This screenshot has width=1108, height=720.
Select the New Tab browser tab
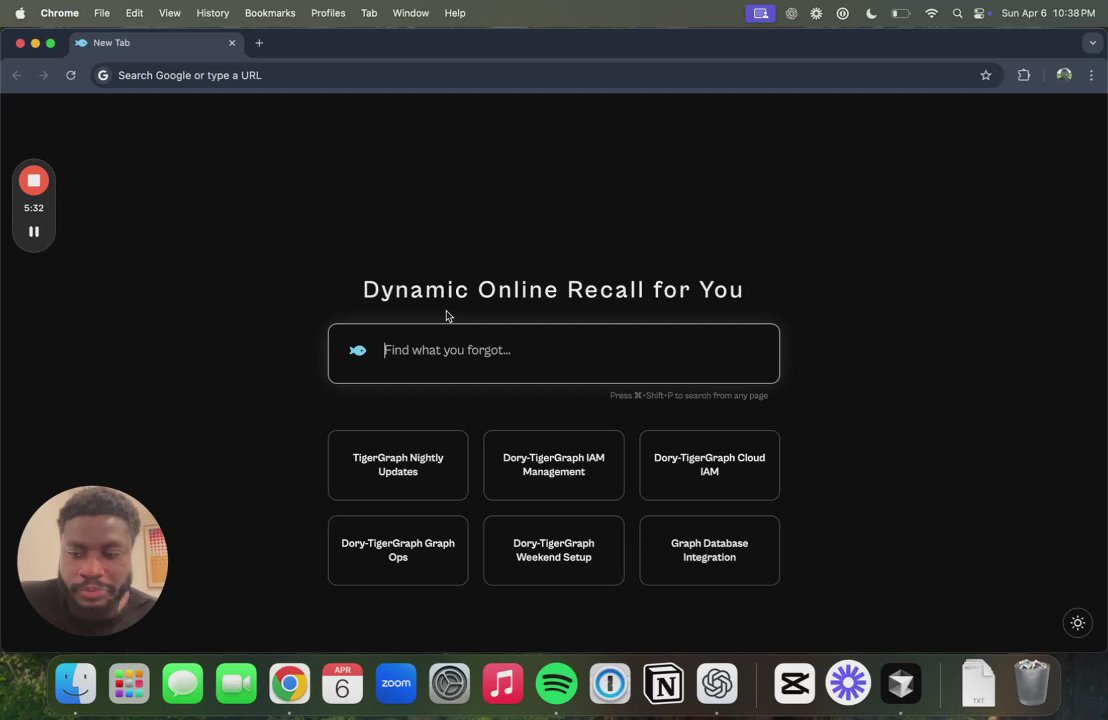click(x=155, y=43)
